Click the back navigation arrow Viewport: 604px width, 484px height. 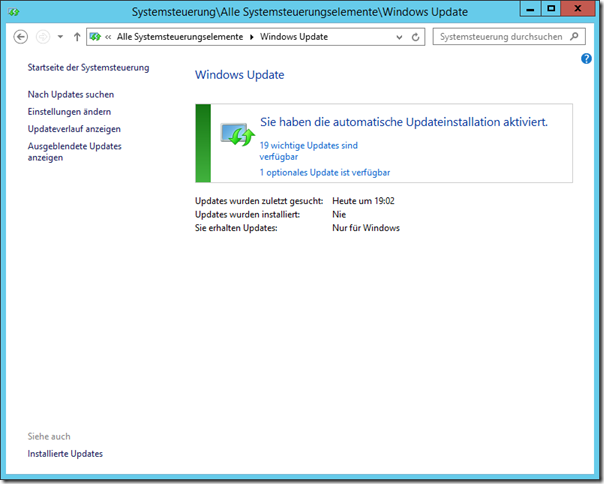[x=20, y=37]
